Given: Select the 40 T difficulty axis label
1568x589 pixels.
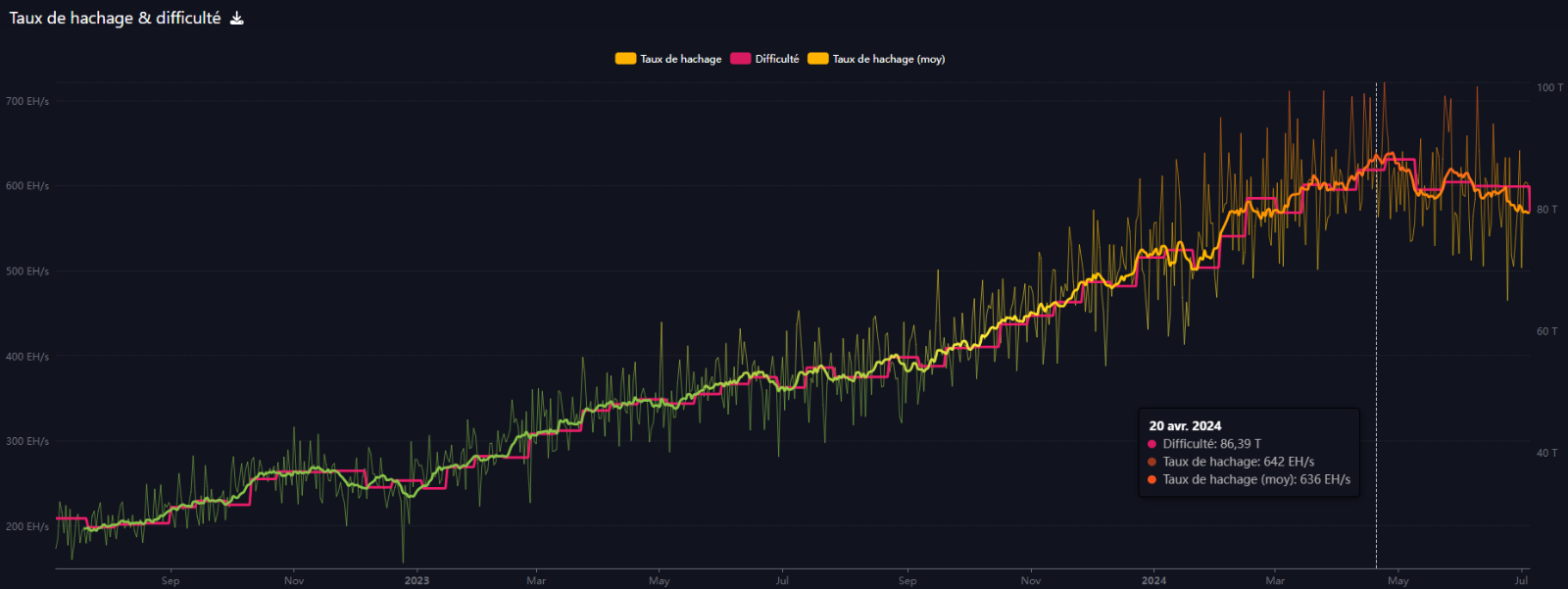Looking at the screenshot, I should coord(1546,453).
